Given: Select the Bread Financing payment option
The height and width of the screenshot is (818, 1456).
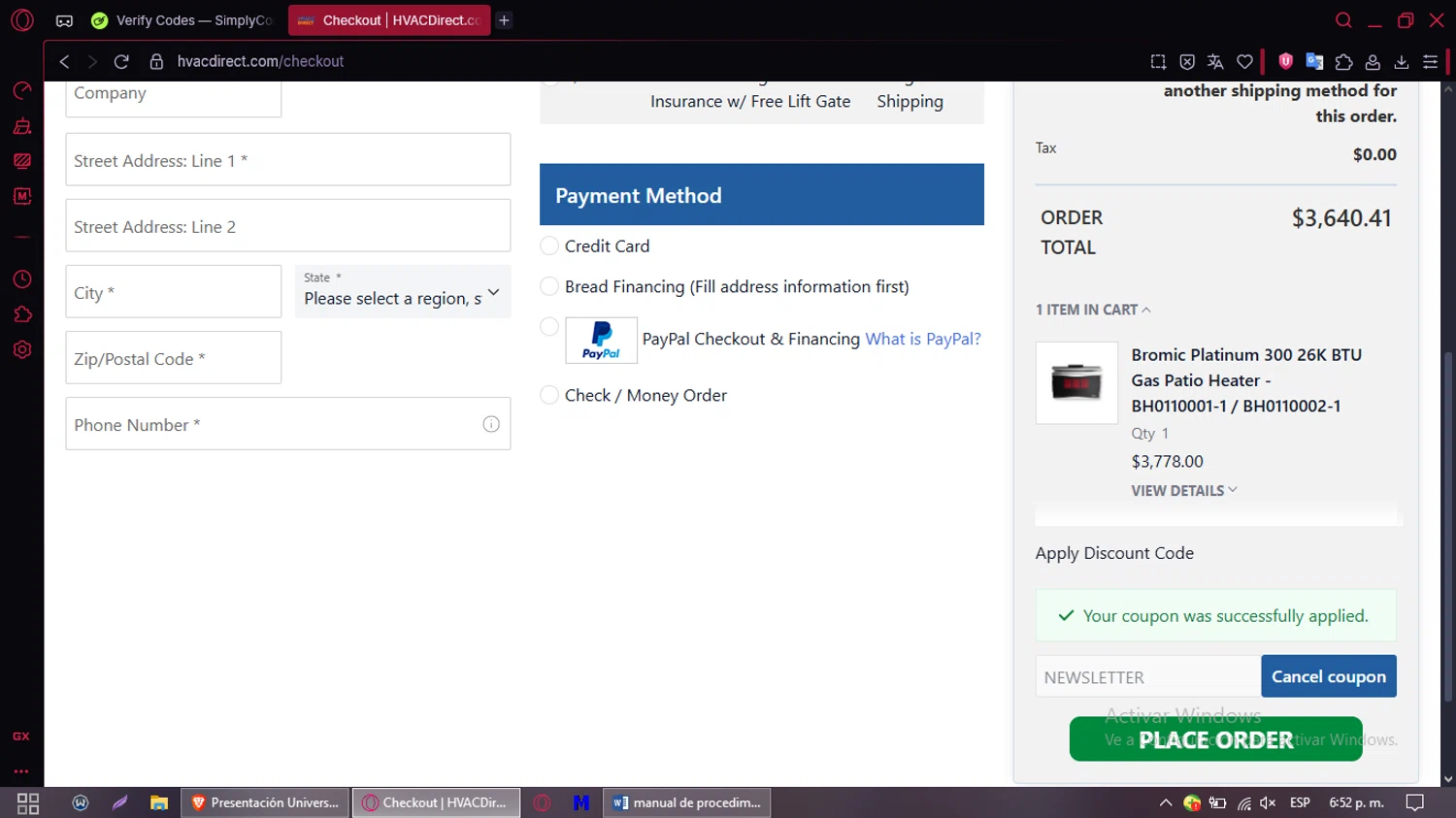Looking at the screenshot, I should (549, 286).
